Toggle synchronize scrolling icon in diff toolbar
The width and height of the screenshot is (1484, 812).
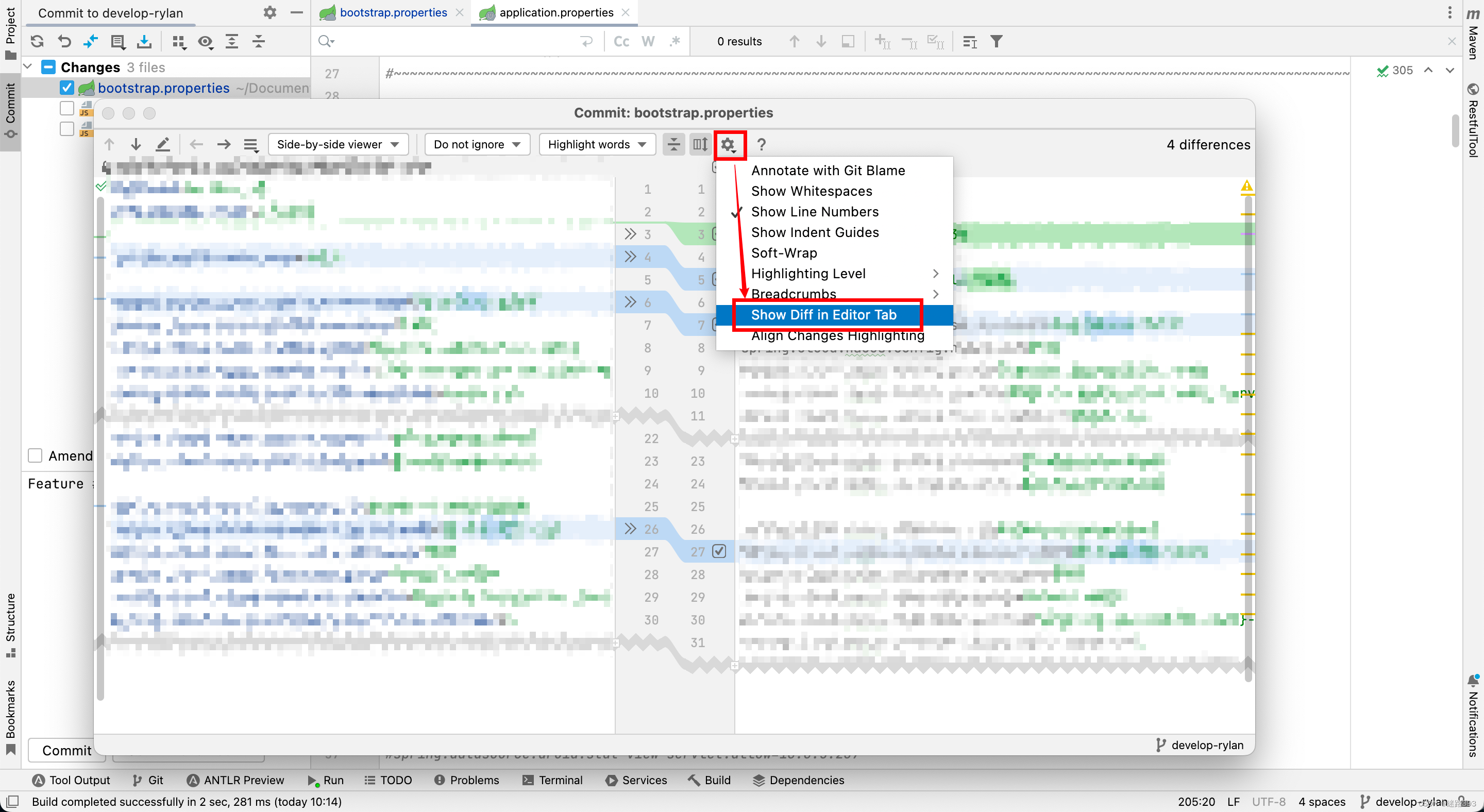pyautogui.click(x=700, y=145)
